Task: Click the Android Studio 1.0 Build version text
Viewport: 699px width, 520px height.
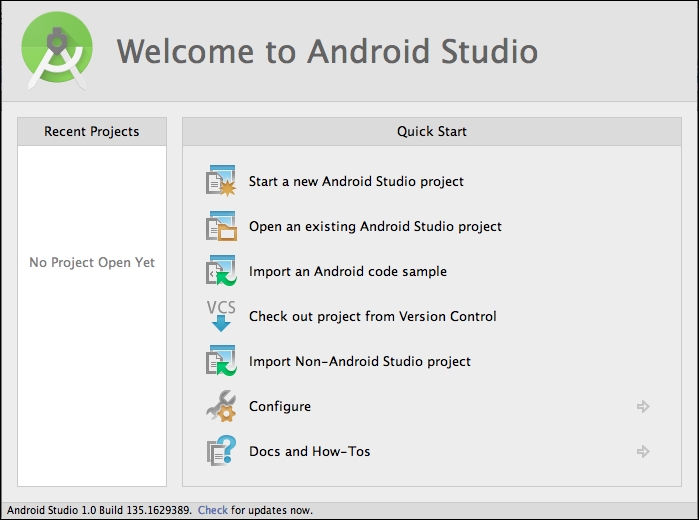Action: [x=99, y=510]
